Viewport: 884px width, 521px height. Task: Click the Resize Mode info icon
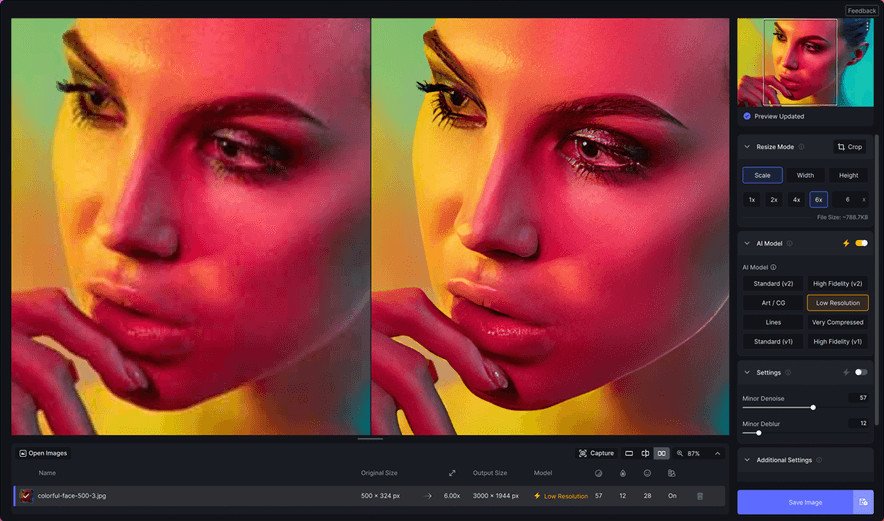pyautogui.click(x=801, y=147)
